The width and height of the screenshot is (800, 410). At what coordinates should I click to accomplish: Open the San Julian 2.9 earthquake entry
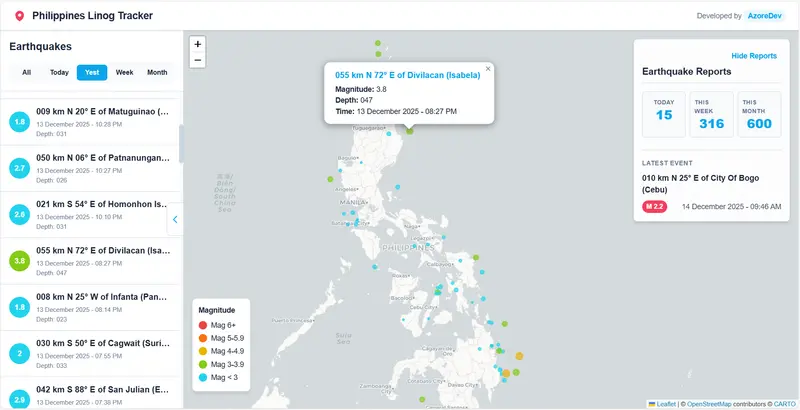[90, 394]
